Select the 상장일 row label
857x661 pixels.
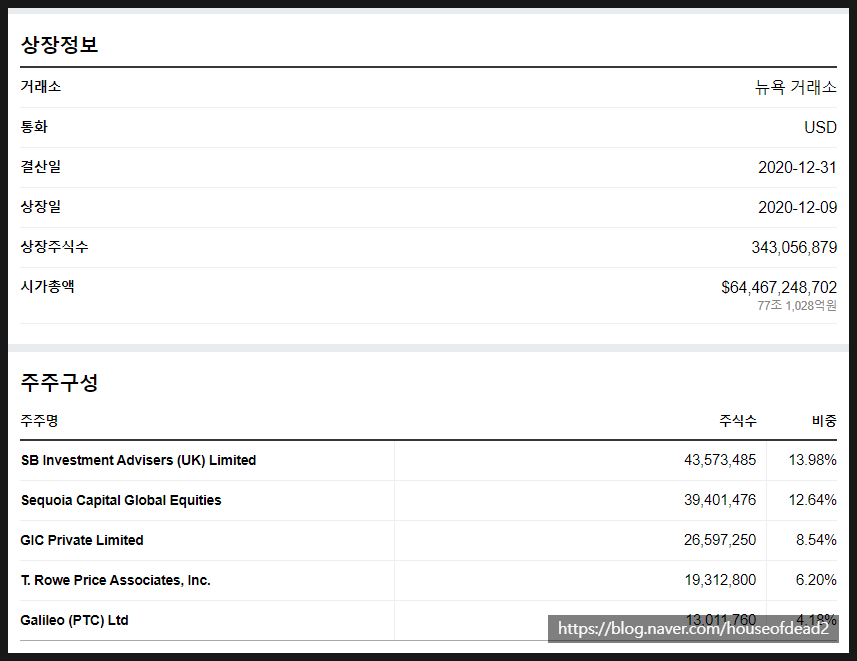tap(40, 207)
